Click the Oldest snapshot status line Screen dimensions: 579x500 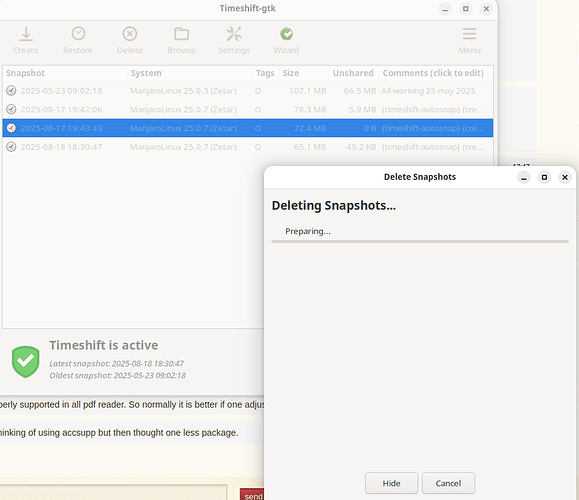pos(118,376)
